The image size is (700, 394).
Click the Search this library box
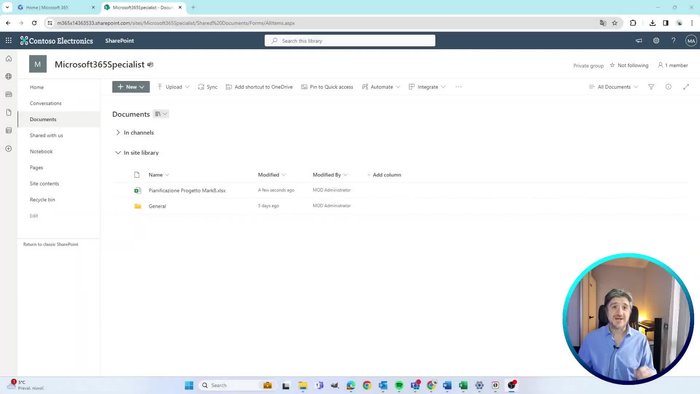[x=350, y=41]
